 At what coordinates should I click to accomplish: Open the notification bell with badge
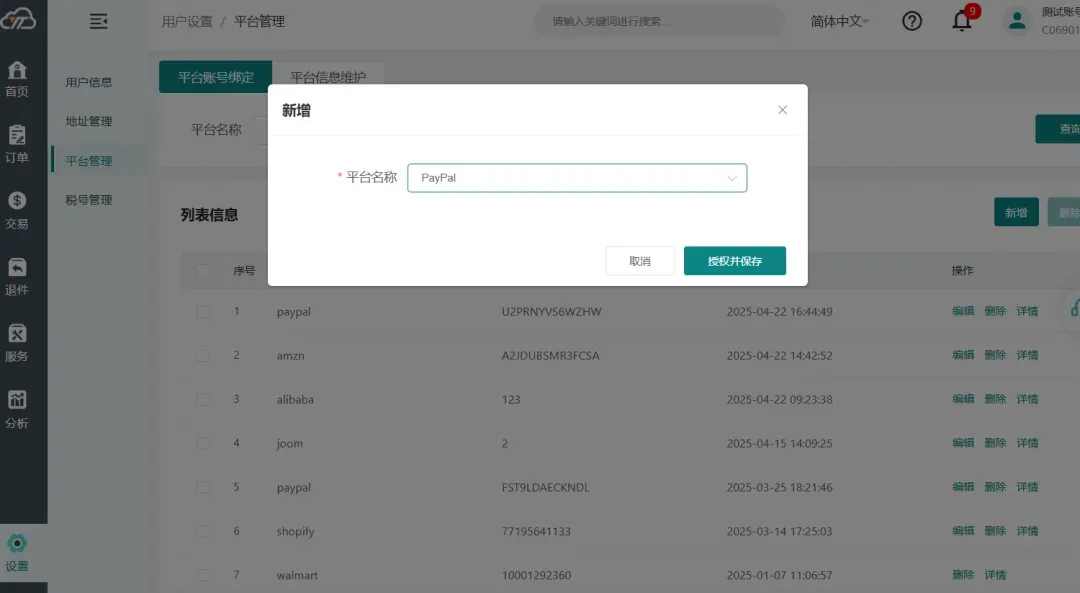click(962, 21)
